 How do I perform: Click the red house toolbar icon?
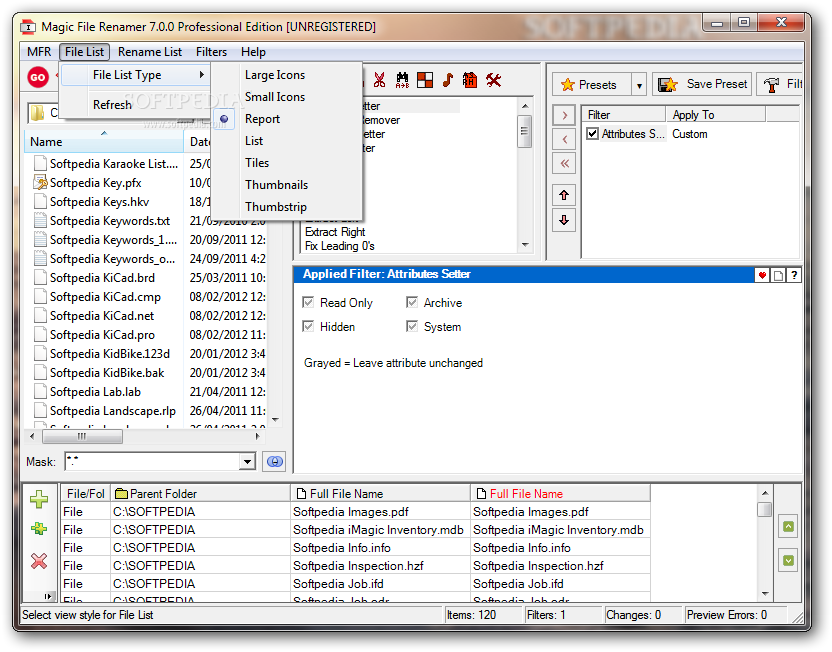point(470,80)
